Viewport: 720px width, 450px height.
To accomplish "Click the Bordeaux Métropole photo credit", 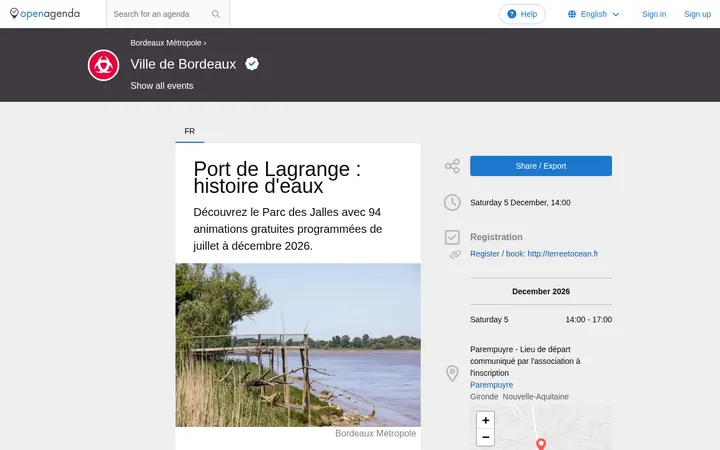I will click(375, 433).
